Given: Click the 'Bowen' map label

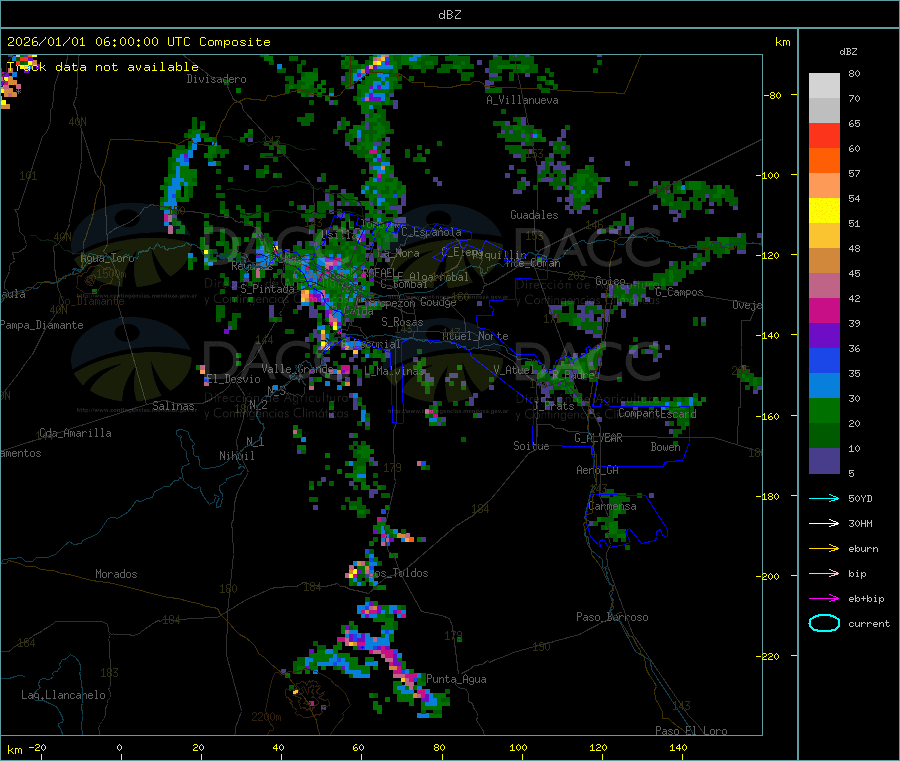Looking at the screenshot, I should pos(665,446).
